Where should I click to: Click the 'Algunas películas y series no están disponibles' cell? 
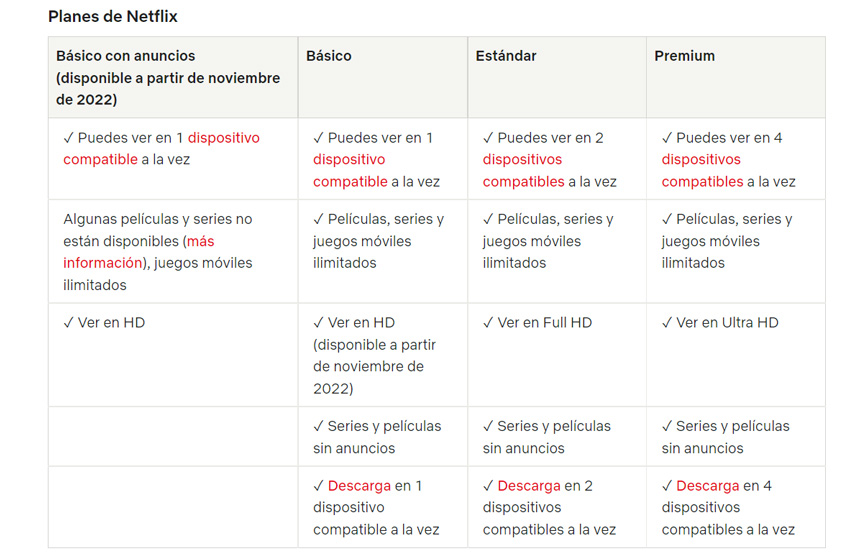click(x=173, y=252)
